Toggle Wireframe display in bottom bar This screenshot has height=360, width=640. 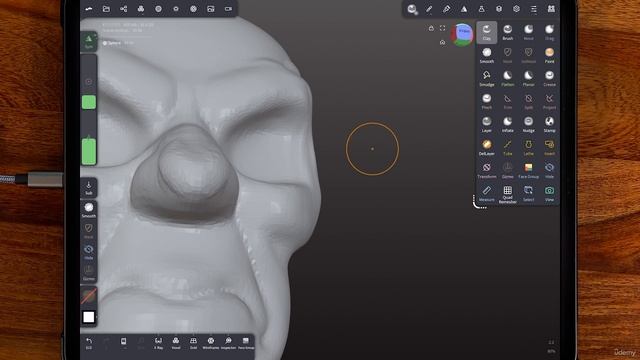[211, 343]
